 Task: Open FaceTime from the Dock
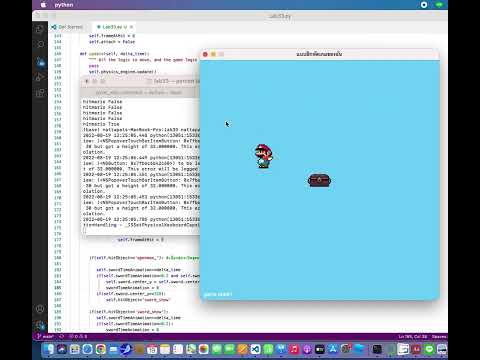230,349
